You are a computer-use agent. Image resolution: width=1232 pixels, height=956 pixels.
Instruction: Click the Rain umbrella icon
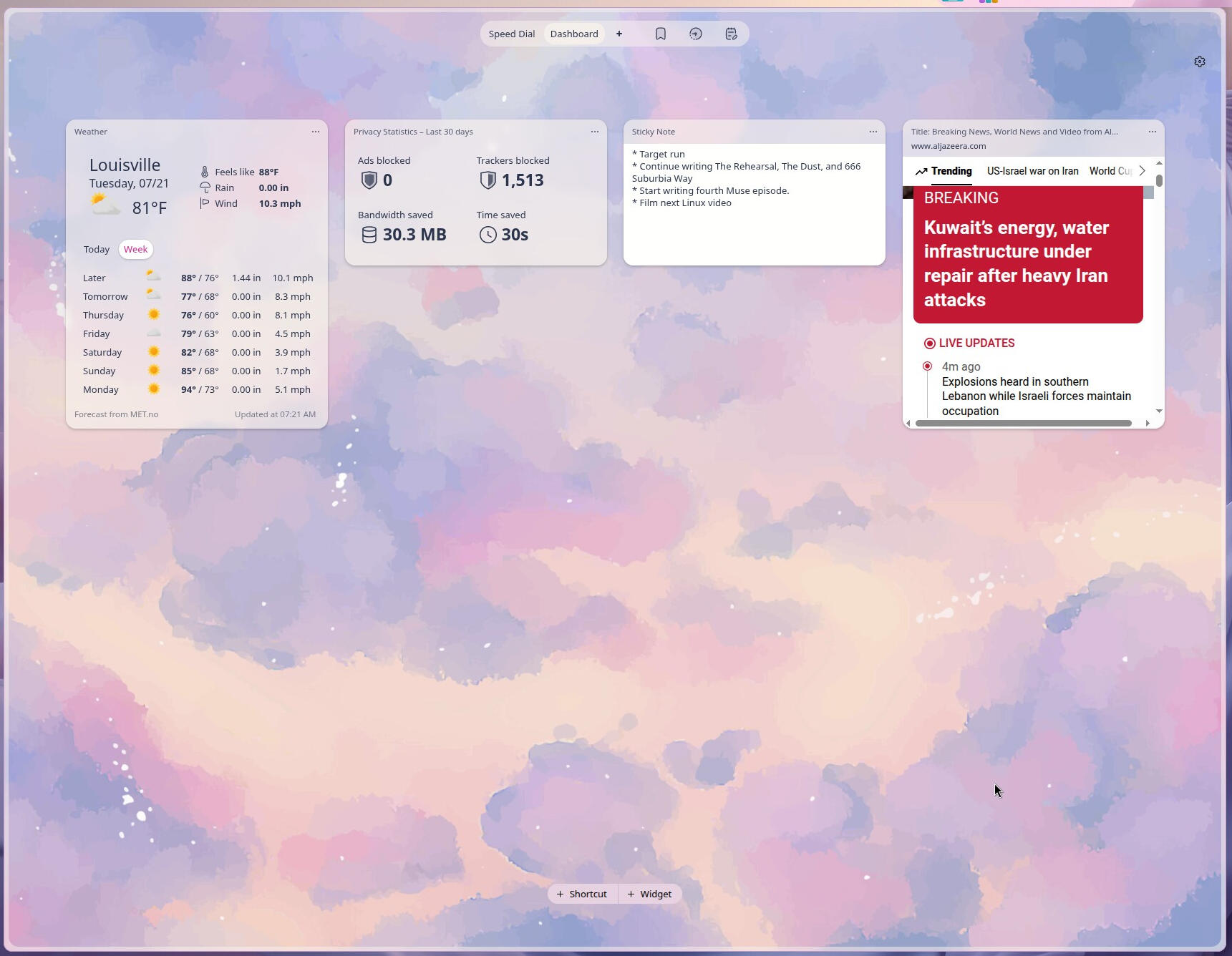pyautogui.click(x=205, y=187)
